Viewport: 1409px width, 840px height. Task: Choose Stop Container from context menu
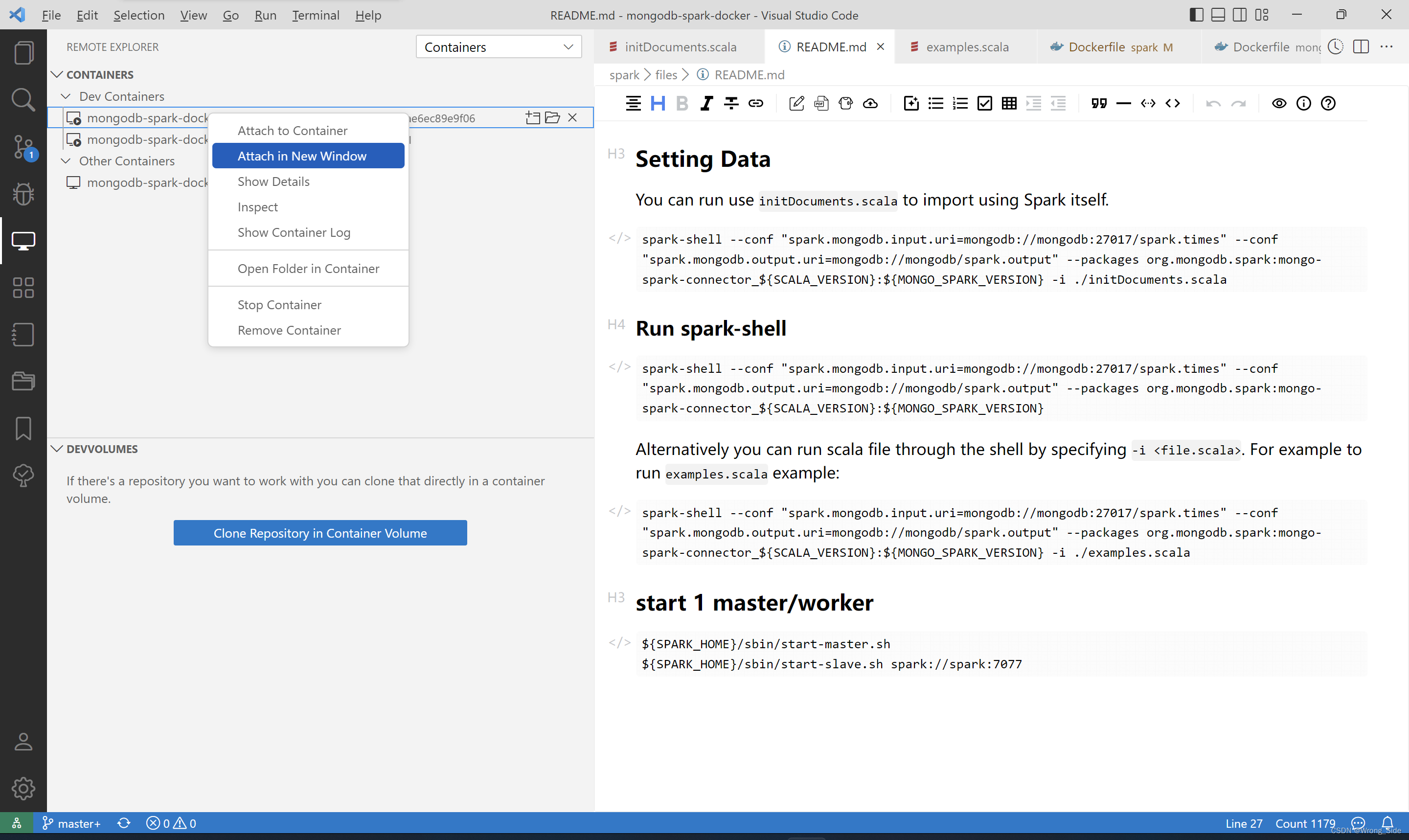(x=279, y=304)
